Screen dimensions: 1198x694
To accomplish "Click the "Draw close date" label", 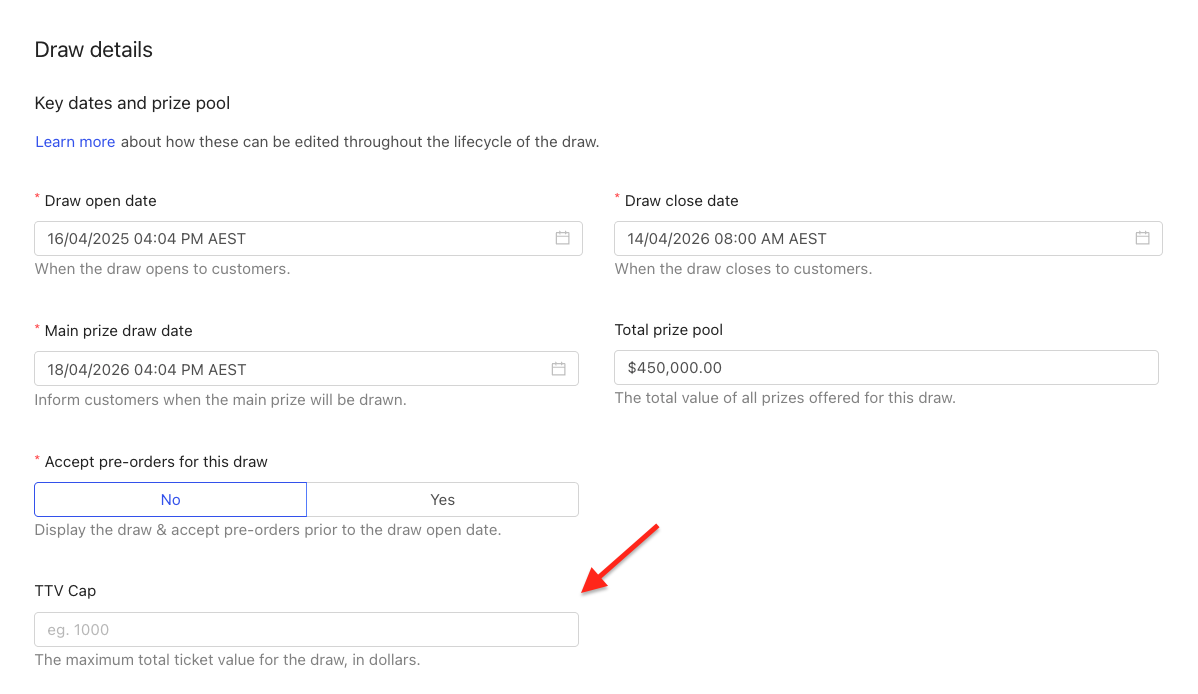I will pos(681,201).
